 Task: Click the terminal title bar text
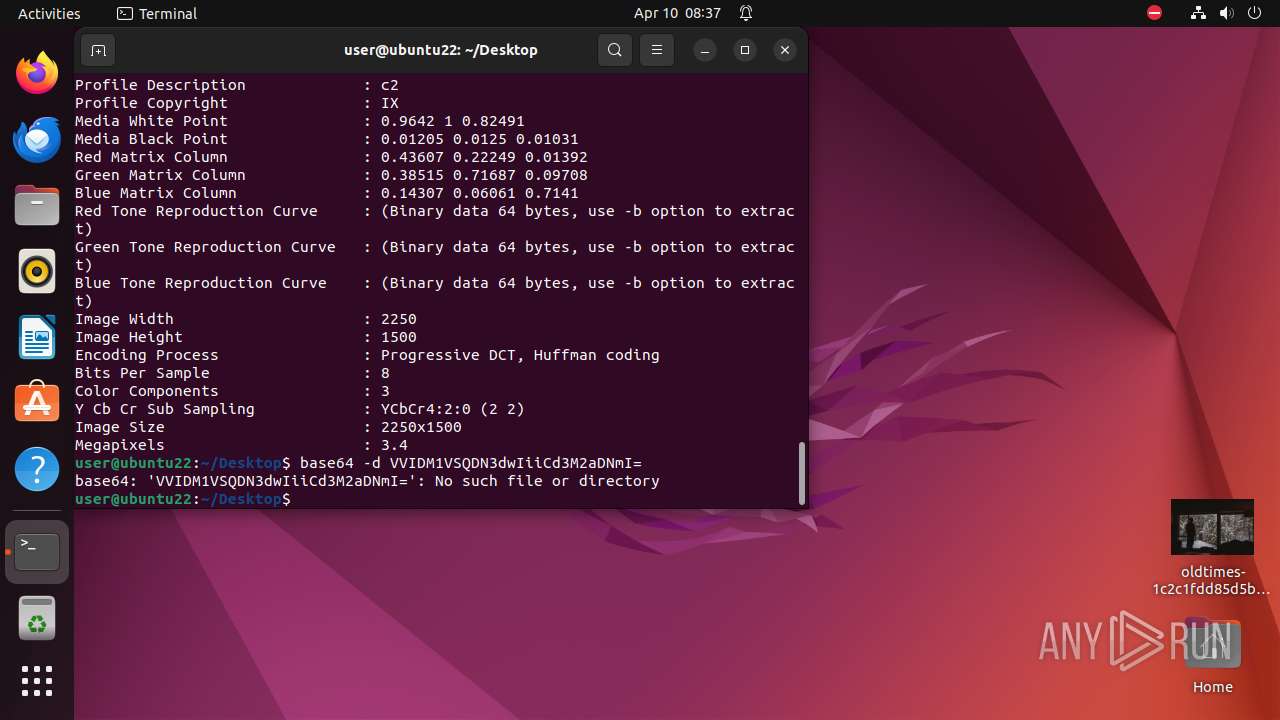click(x=441, y=50)
